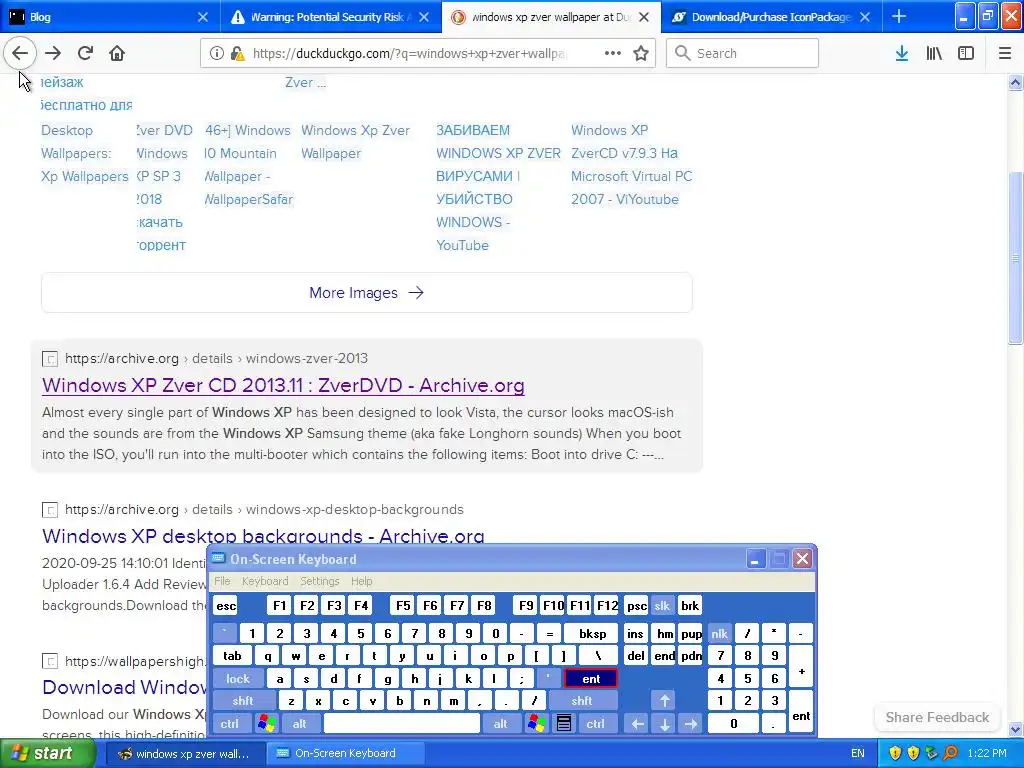Click the magnifier tray icon beside the clock
This screenshot has width=1024, height=768.
point(950,753)
